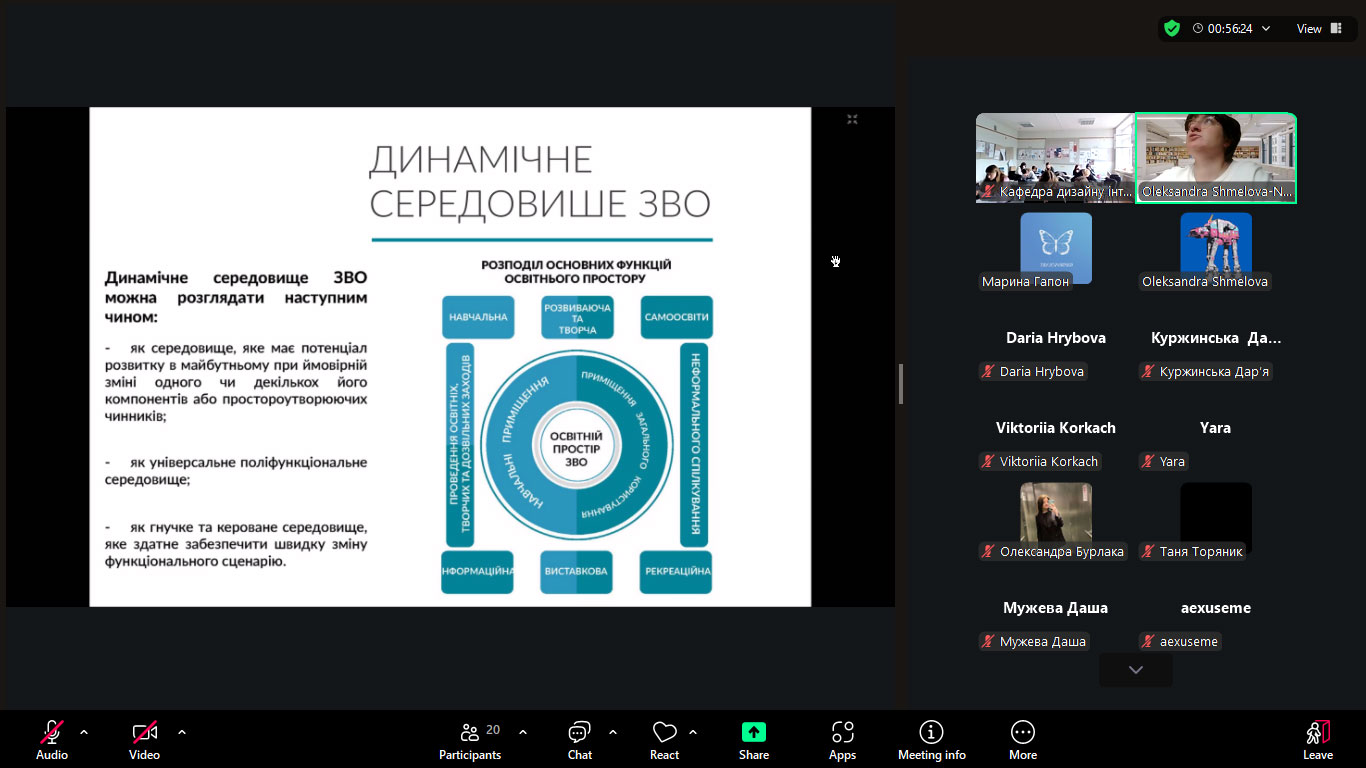This screenshot has height=768, width=1366.
Task: Click the green encryption shield icon
Action: tap(1172, 29)
